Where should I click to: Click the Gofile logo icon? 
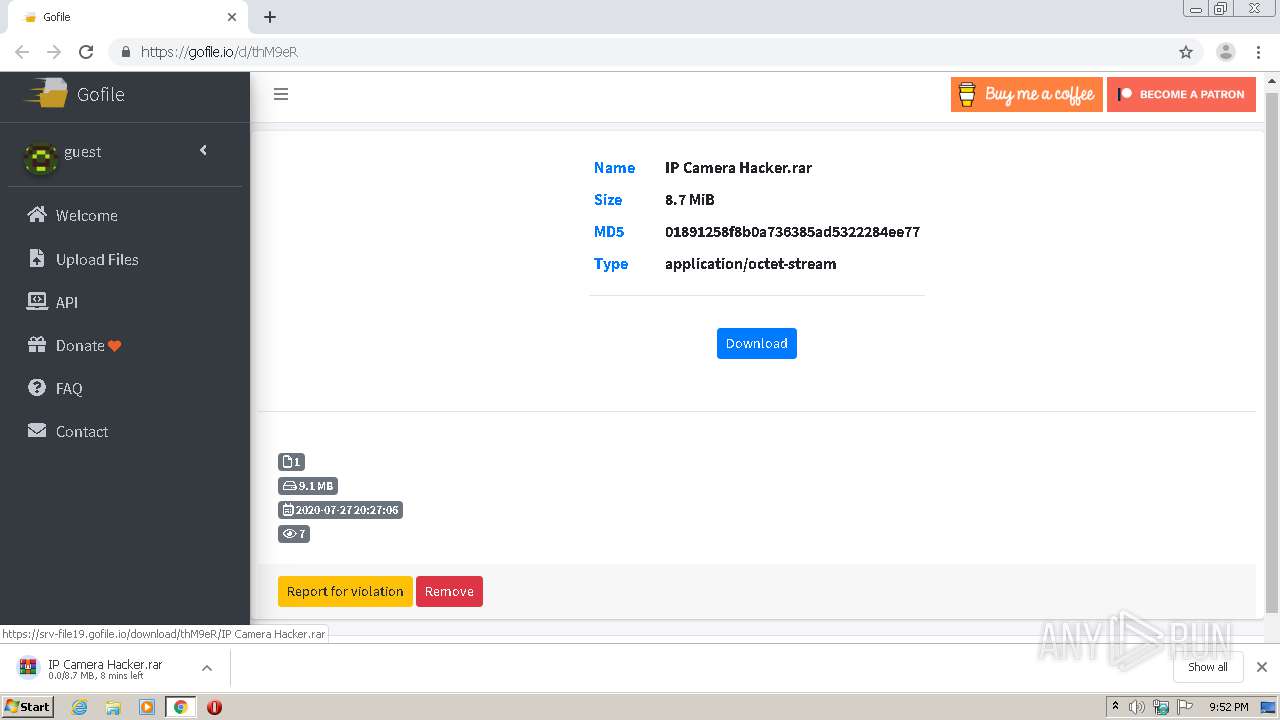point(46,94)
